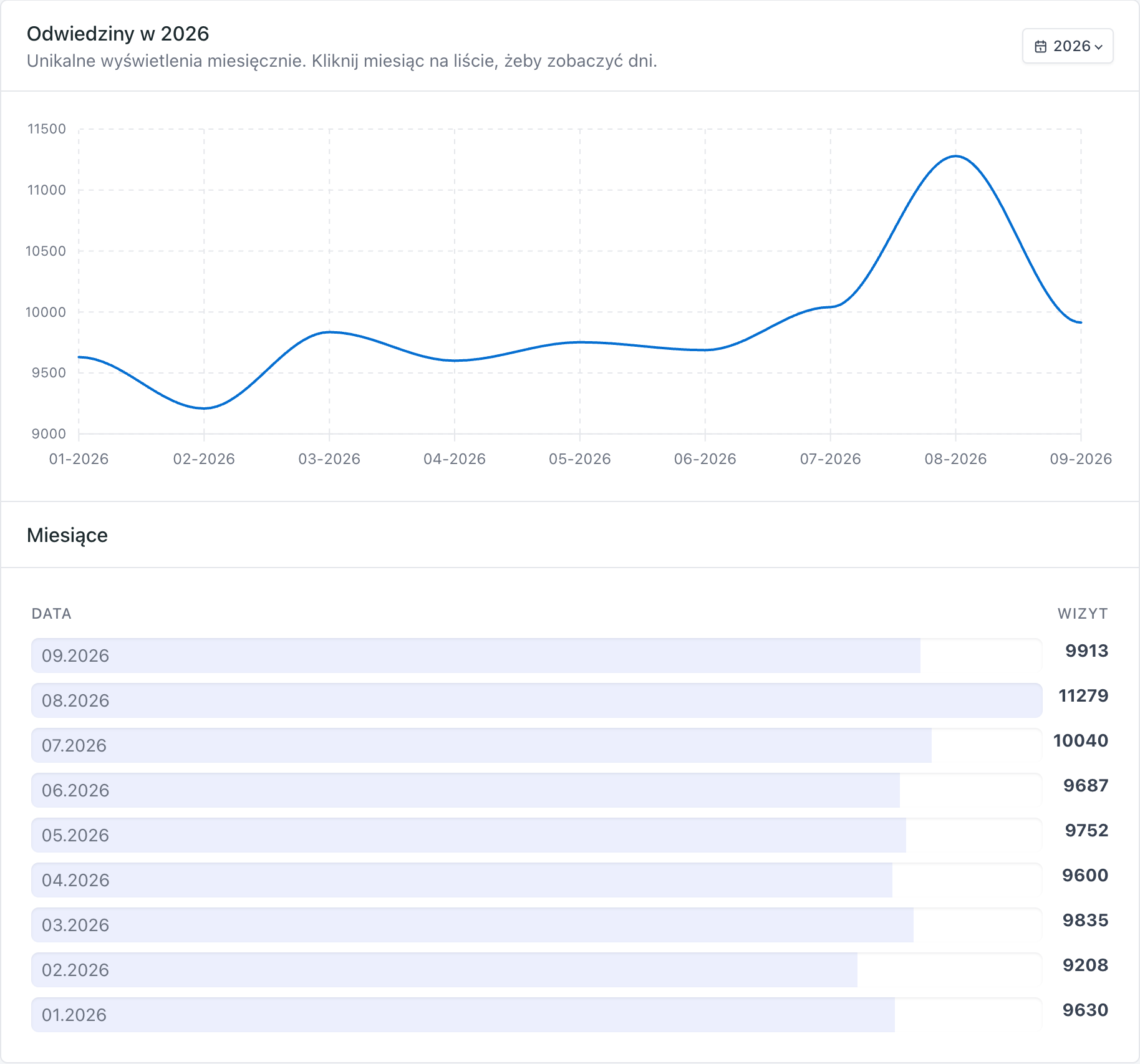Select the 01.2026 month row
The image size is (1140, 1064).
coord(536,1015)
